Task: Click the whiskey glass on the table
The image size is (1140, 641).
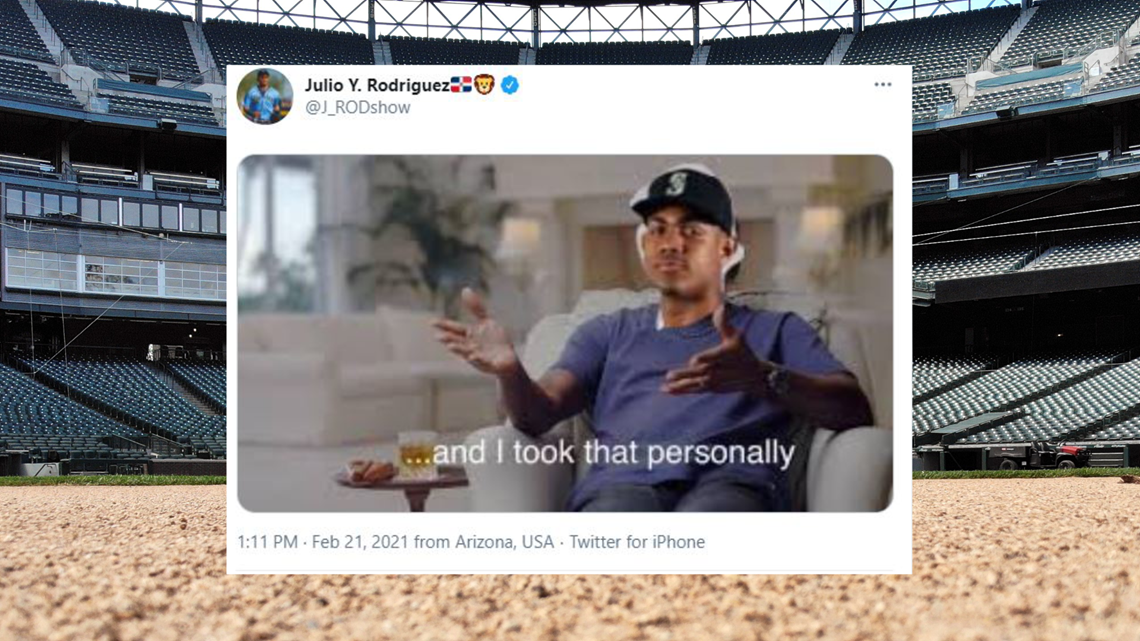Action: click(417, 455)
